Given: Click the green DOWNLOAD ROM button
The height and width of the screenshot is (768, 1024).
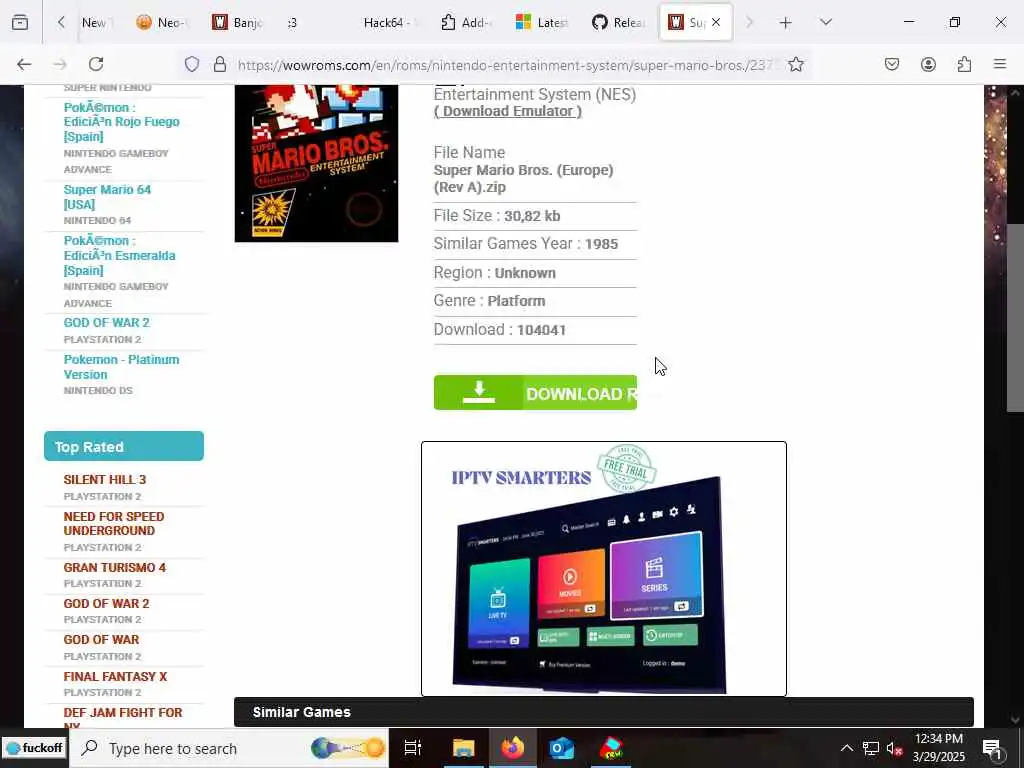Looking at the screenshot, I should [x=535, y=392].
